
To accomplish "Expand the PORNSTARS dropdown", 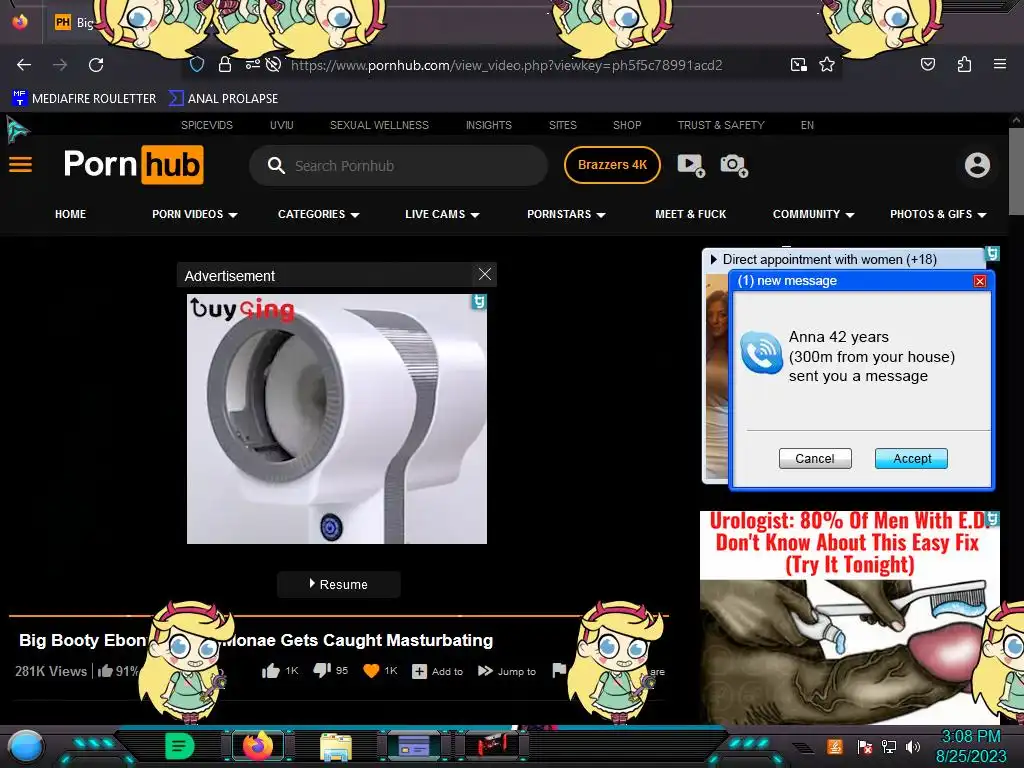I will (x=566, y=214).
